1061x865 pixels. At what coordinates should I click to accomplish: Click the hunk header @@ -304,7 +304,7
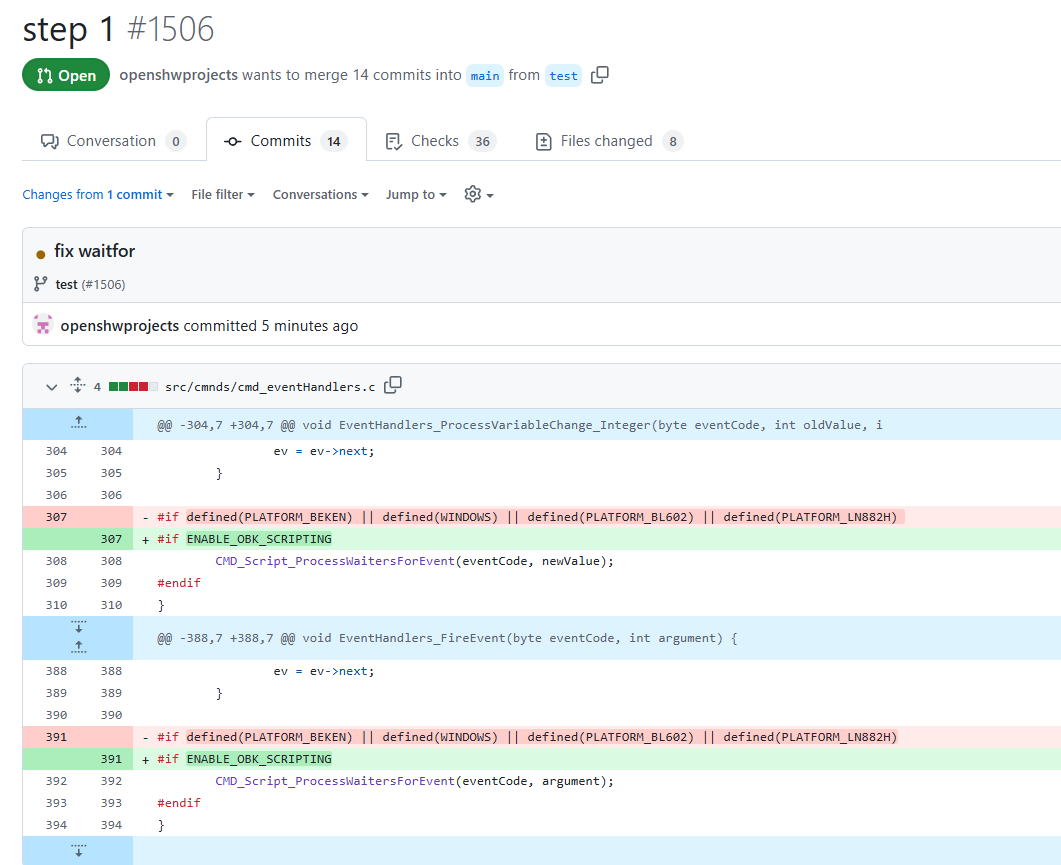tap(520, 425)
